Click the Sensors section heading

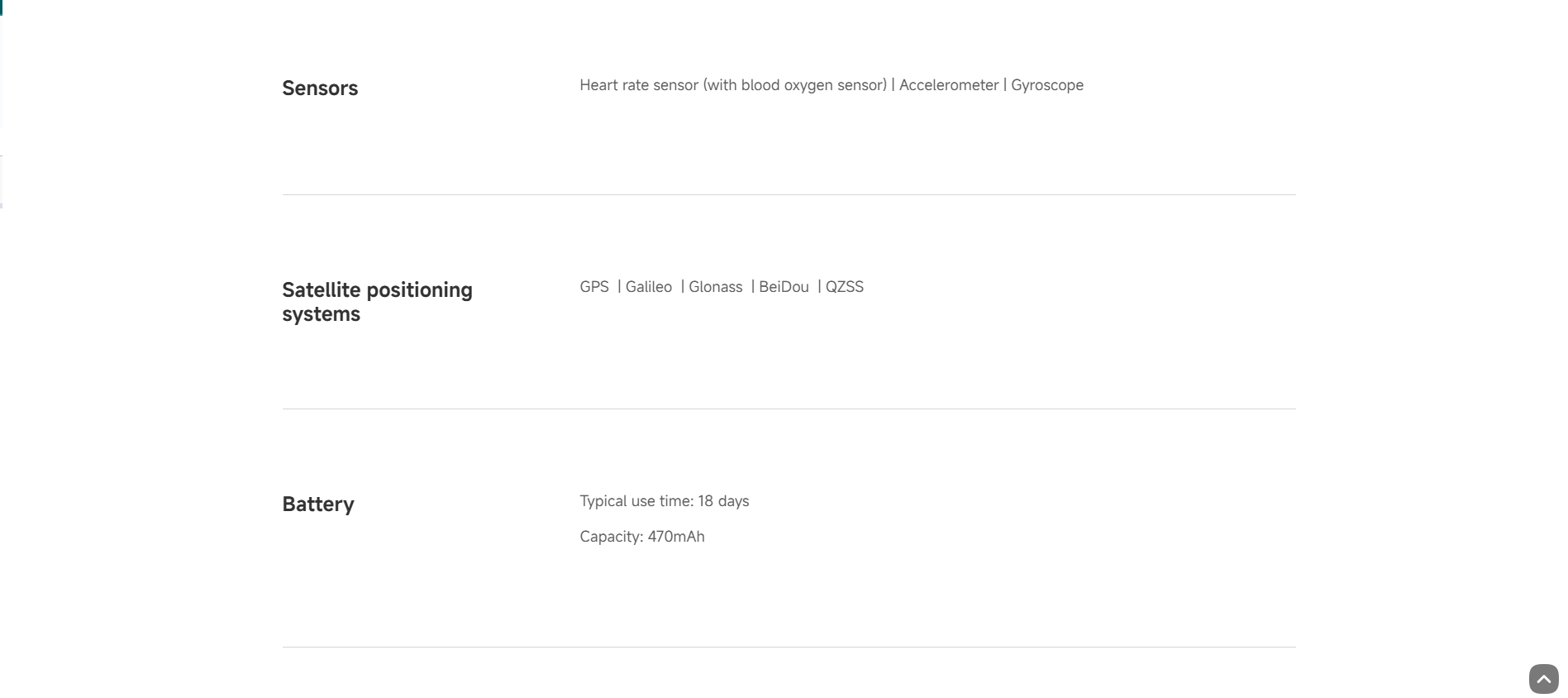(320, 88)
